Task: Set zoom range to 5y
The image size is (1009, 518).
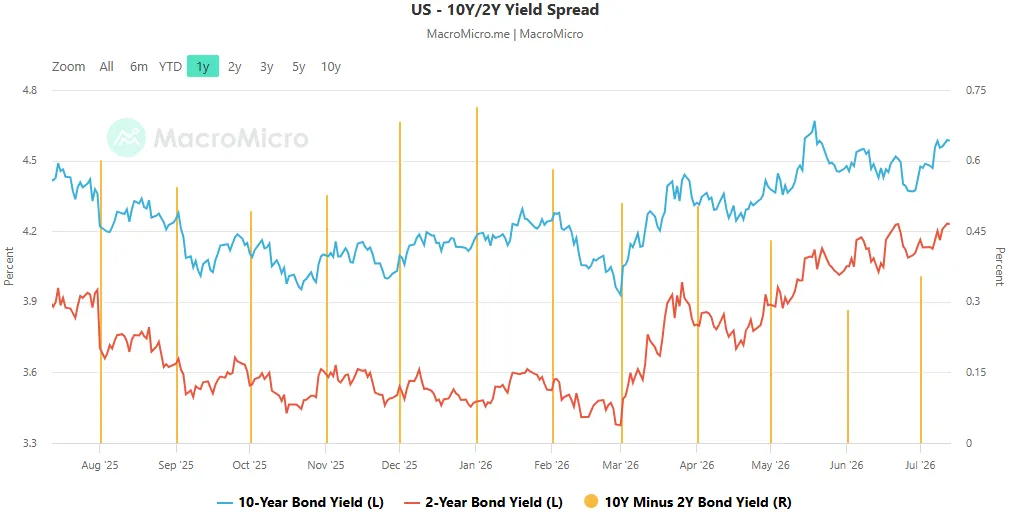Action: [299, 66]
